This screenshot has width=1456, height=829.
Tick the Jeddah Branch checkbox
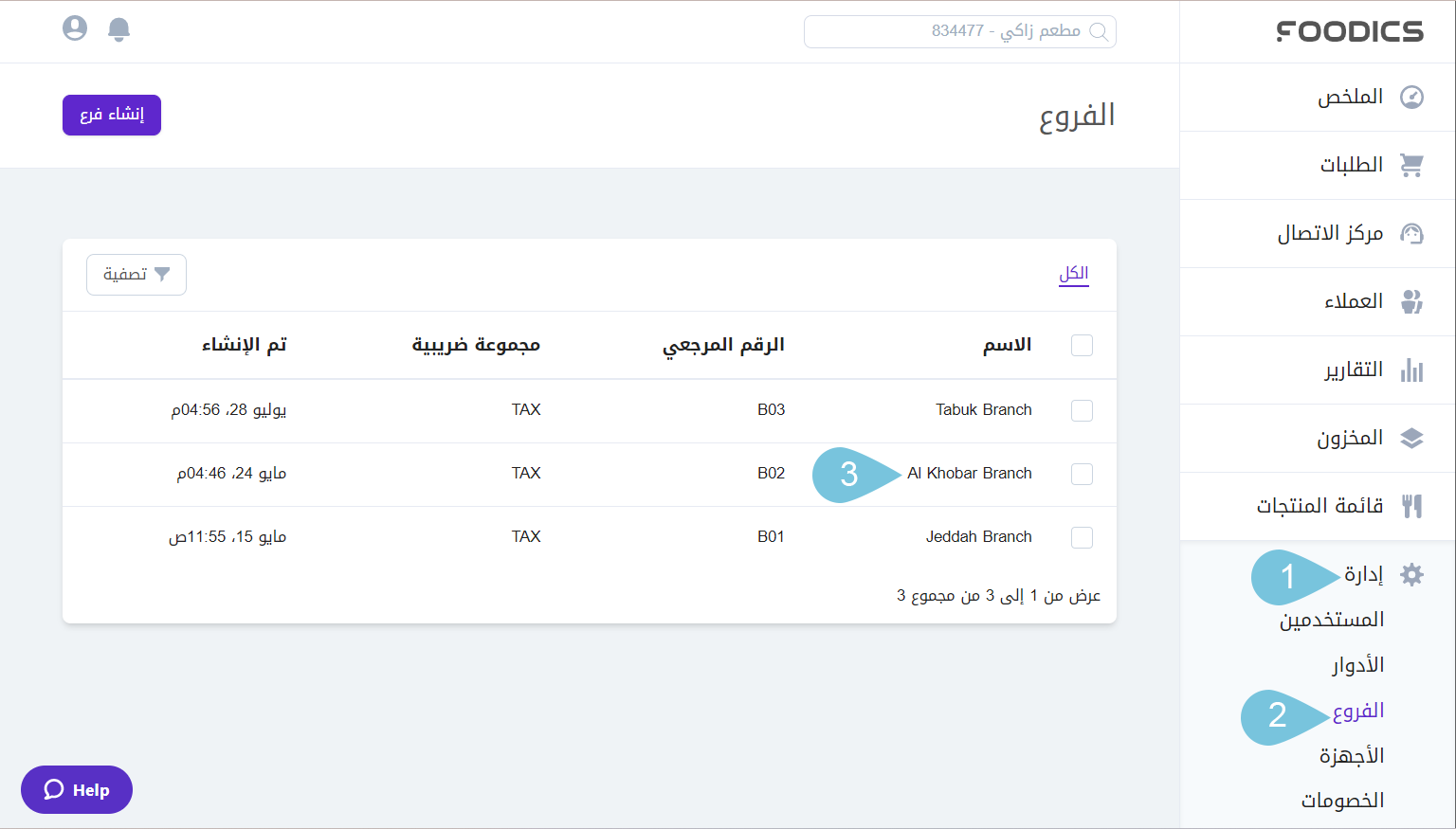click(x=1082, y=537)
